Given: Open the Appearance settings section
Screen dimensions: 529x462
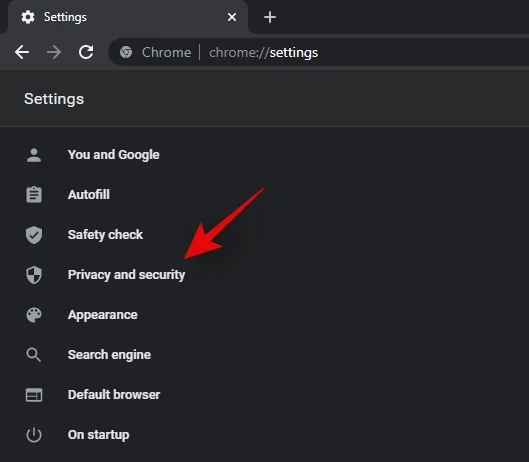Looking at the screenshot, I should coord(103,315).
